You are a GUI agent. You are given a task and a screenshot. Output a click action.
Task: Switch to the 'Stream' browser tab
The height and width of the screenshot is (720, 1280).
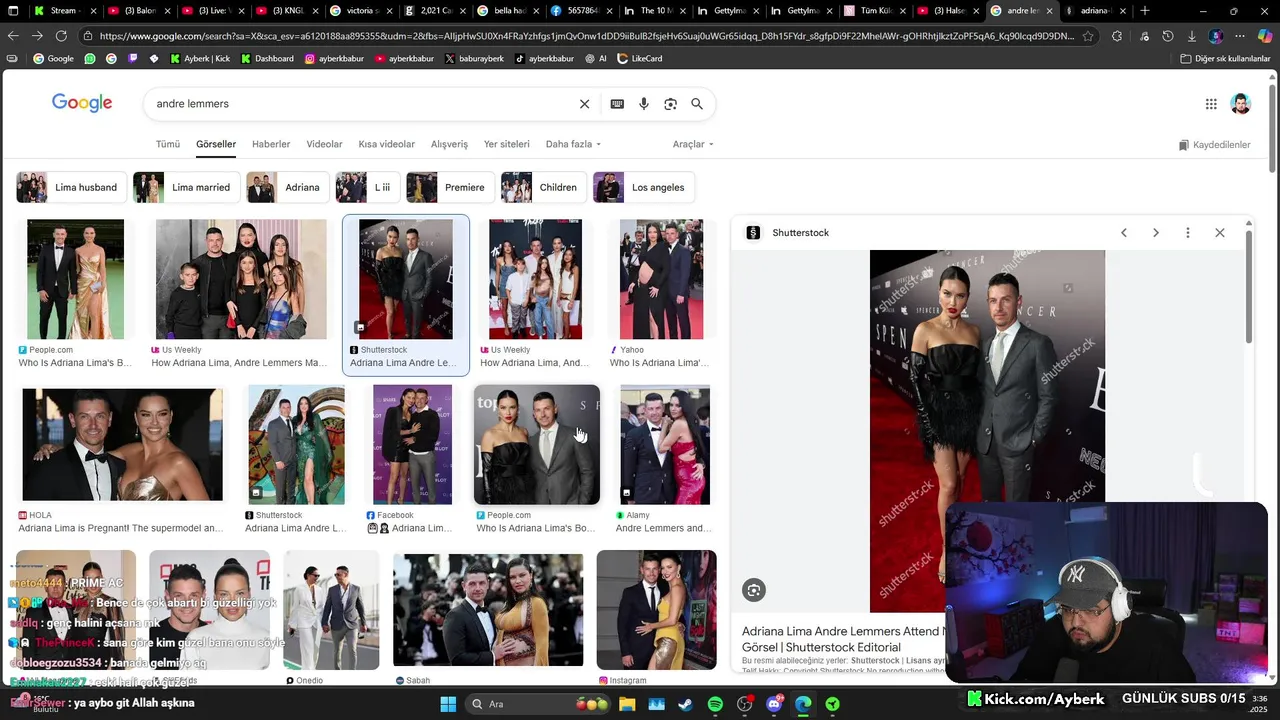coord(63,11)
